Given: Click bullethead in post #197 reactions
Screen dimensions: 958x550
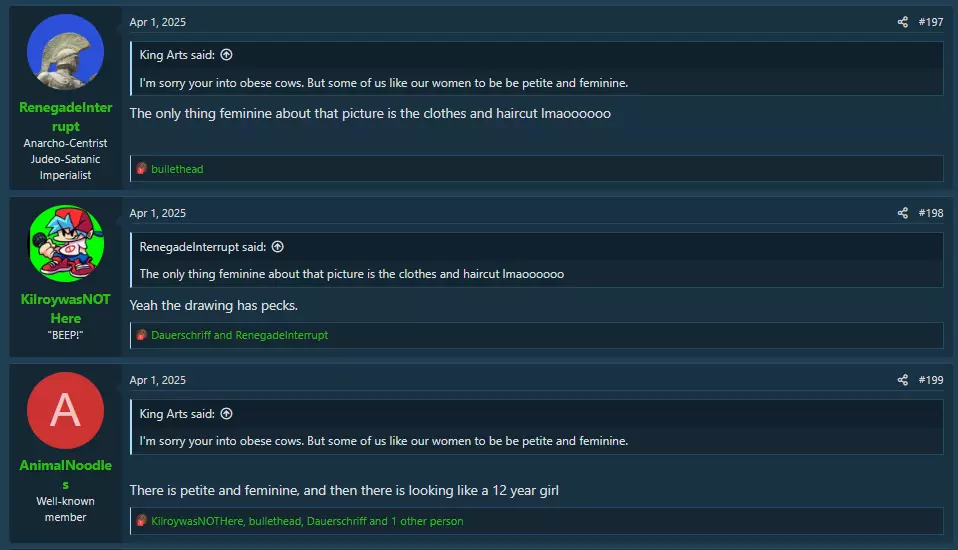Looking at the screenshot, I should (x=177, y=169).
